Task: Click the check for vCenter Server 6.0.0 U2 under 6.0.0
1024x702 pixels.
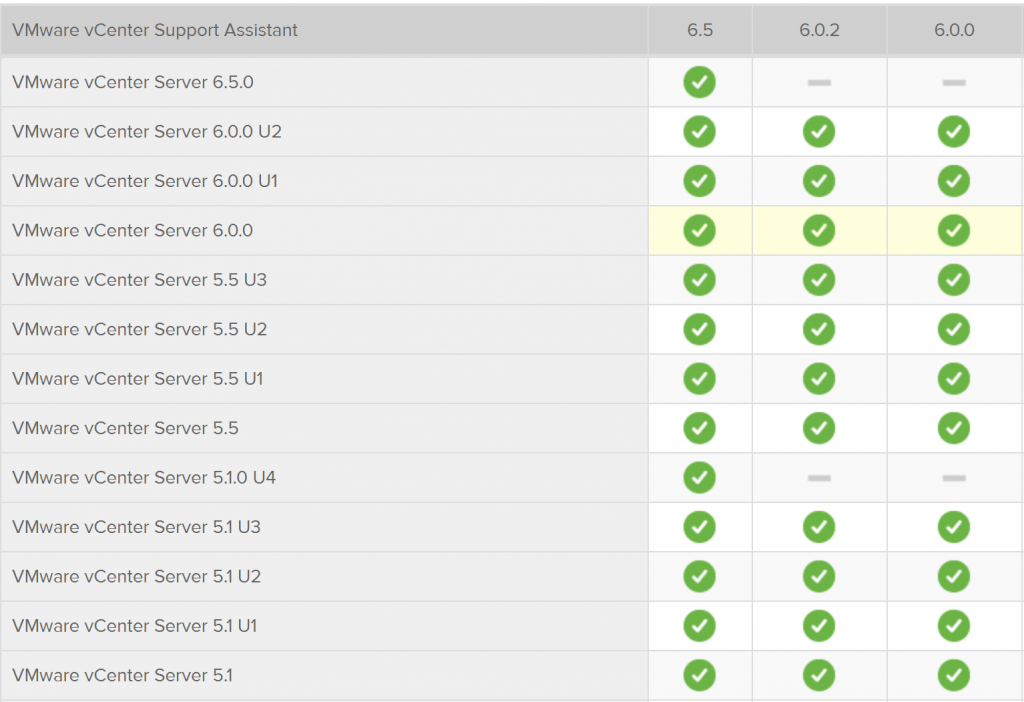Action: point(954,132)
